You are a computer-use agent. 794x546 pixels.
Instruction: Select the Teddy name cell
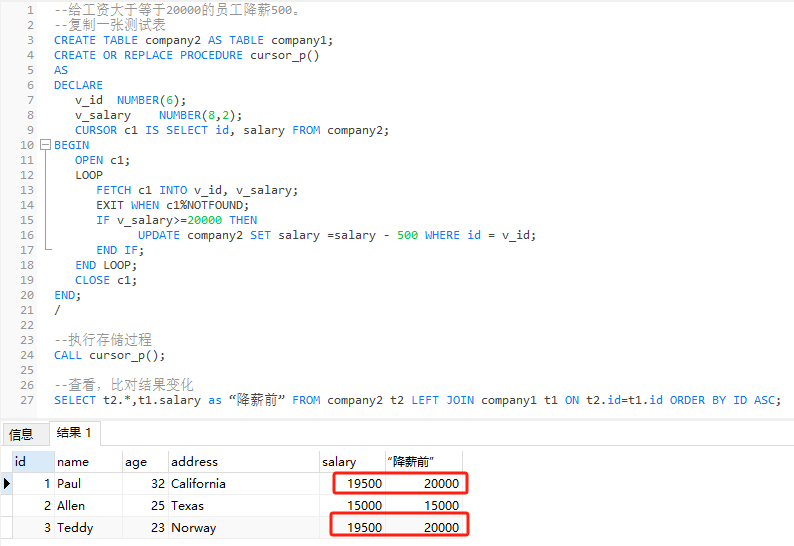(x=88, y=527)
